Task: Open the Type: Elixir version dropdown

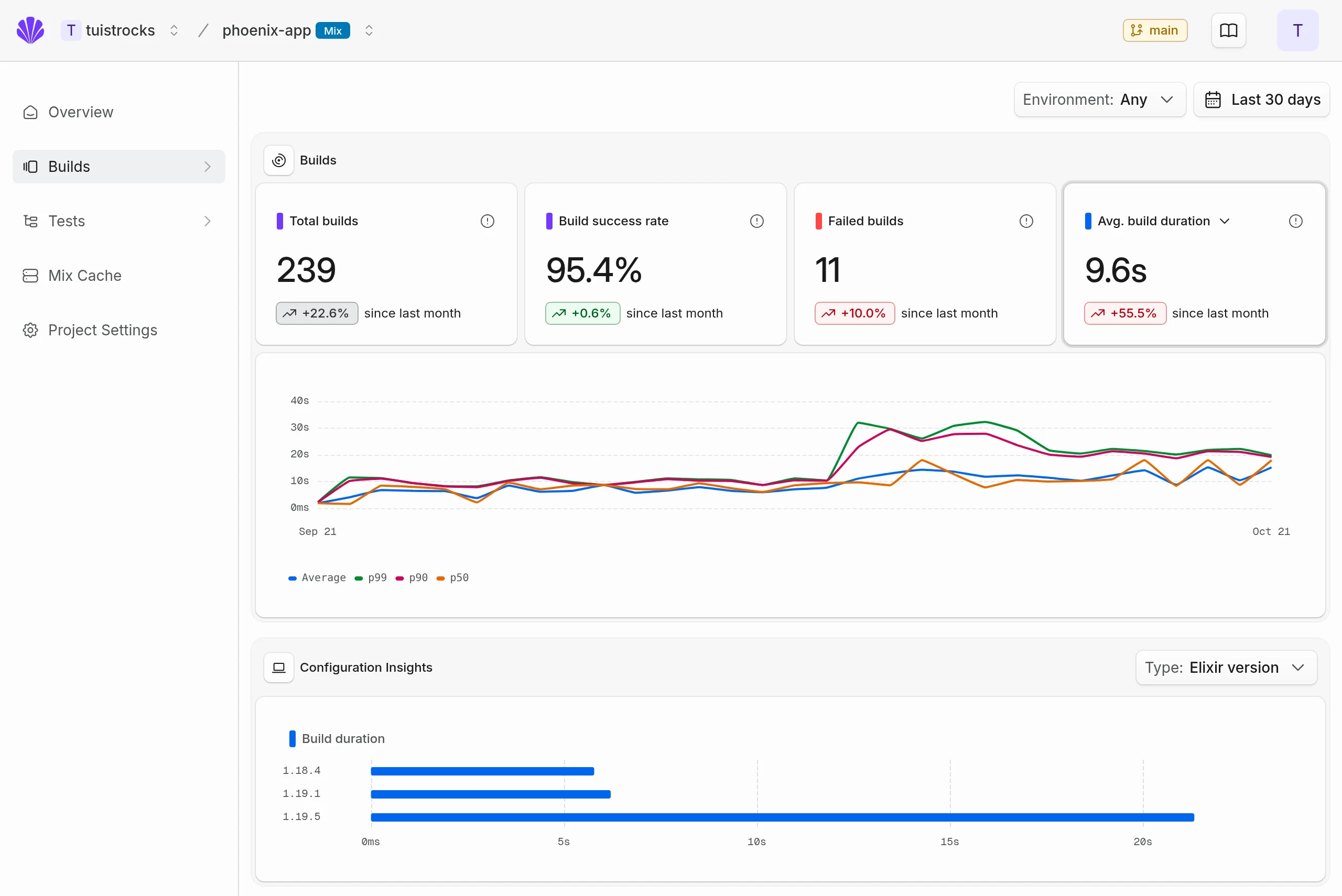Action: pyautogui.click(x=1226, y=668)
